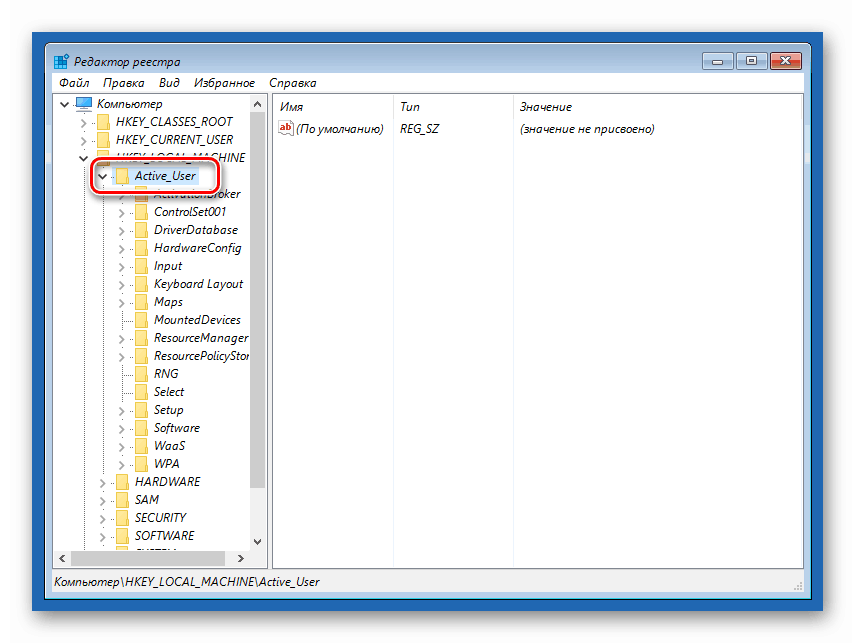Collapse the Active_User key
Image resolution: width=855 pixels, height=643 pixels.
(x=102, y=176)
